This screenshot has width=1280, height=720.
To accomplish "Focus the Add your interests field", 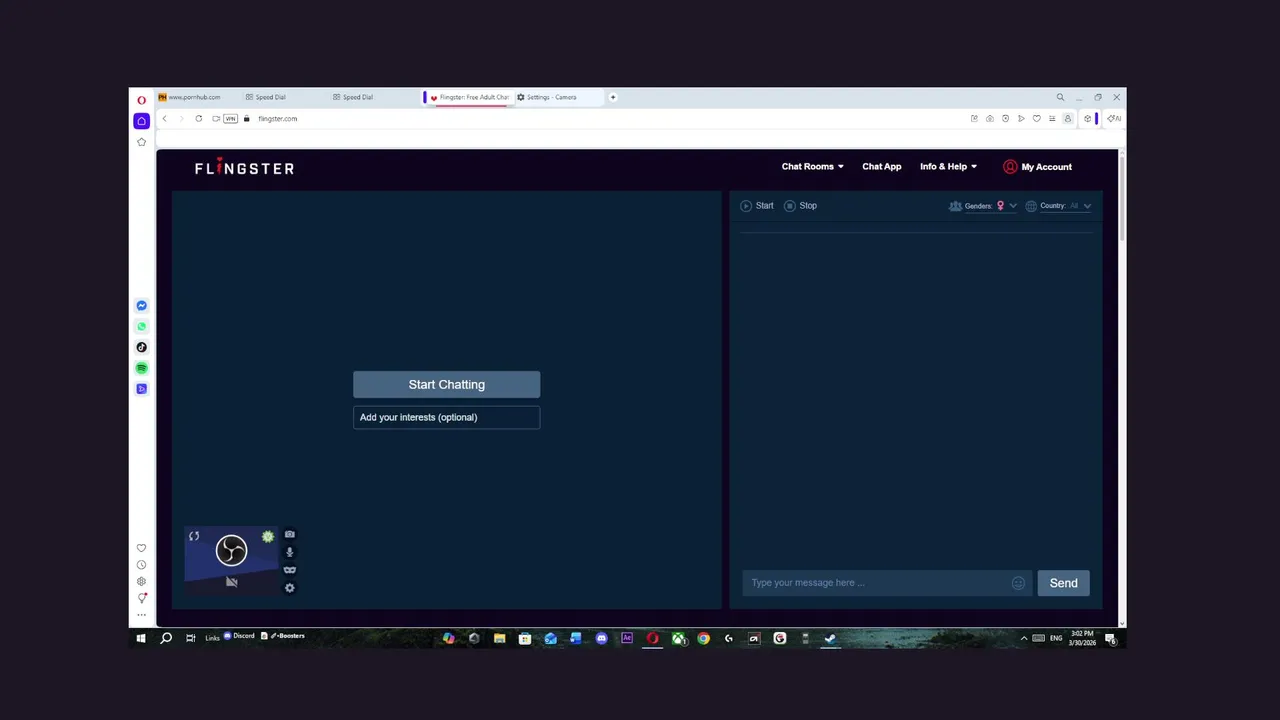I will pos(446,417).
